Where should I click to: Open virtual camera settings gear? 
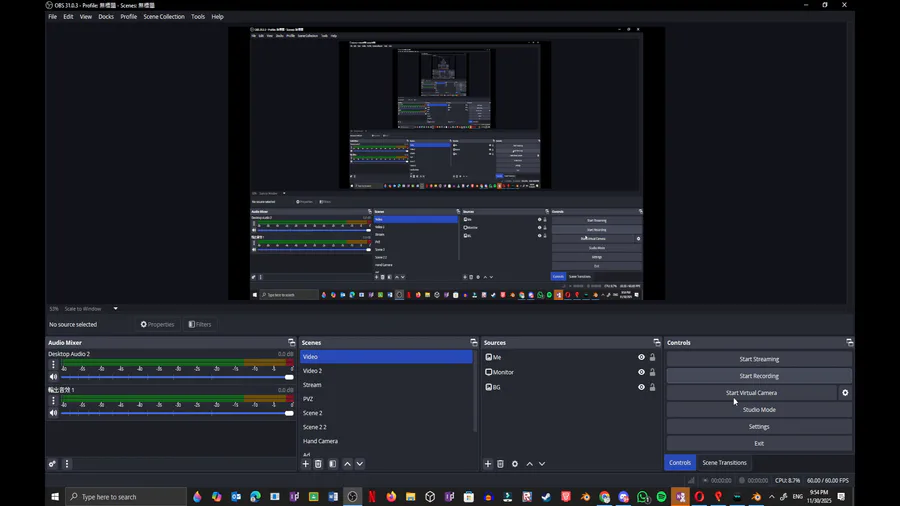tap(845, 393)
